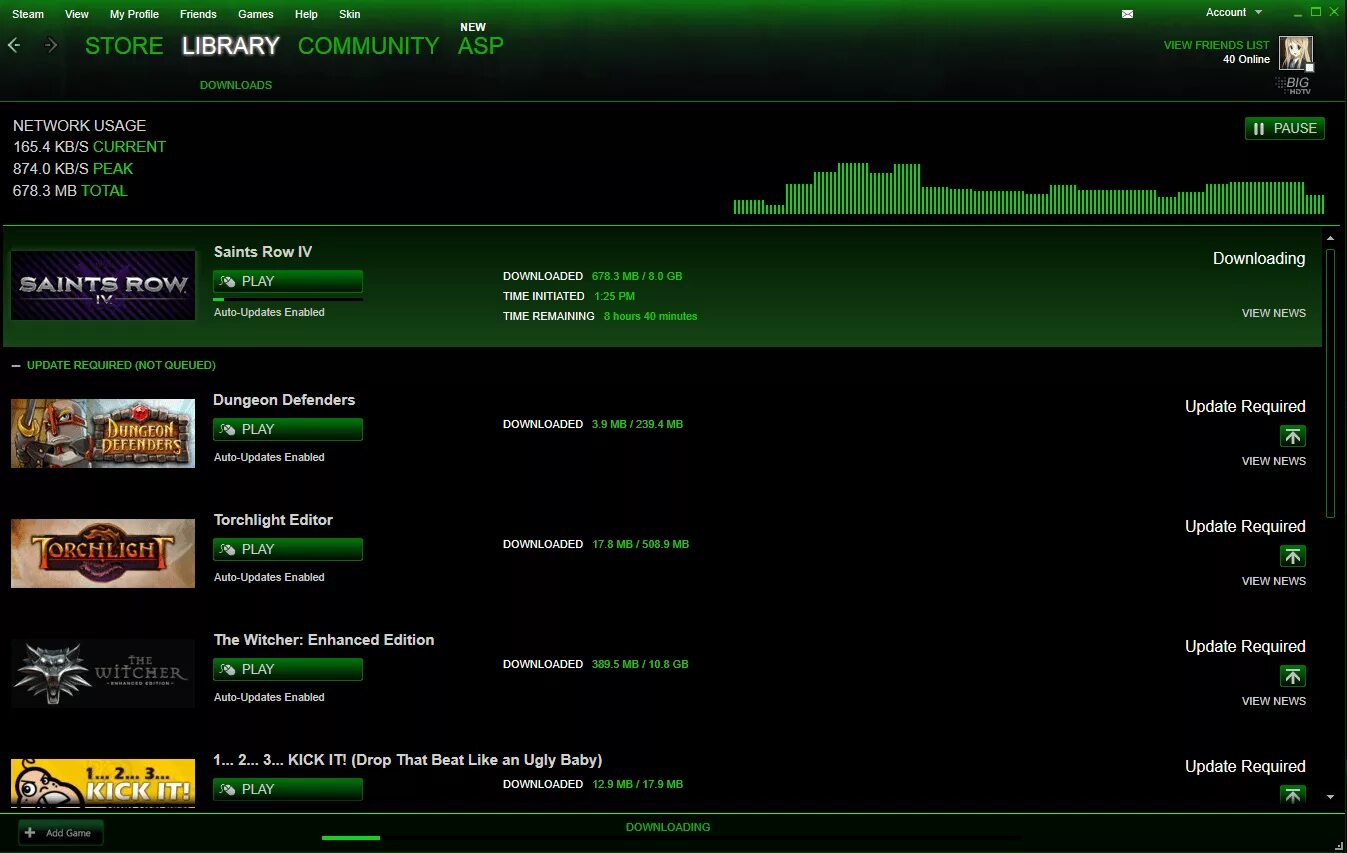This screenshot has width=1347, height=853.
Task: Open the Dungeon Defenders thumbnail
Action: (x=103, y=434)
